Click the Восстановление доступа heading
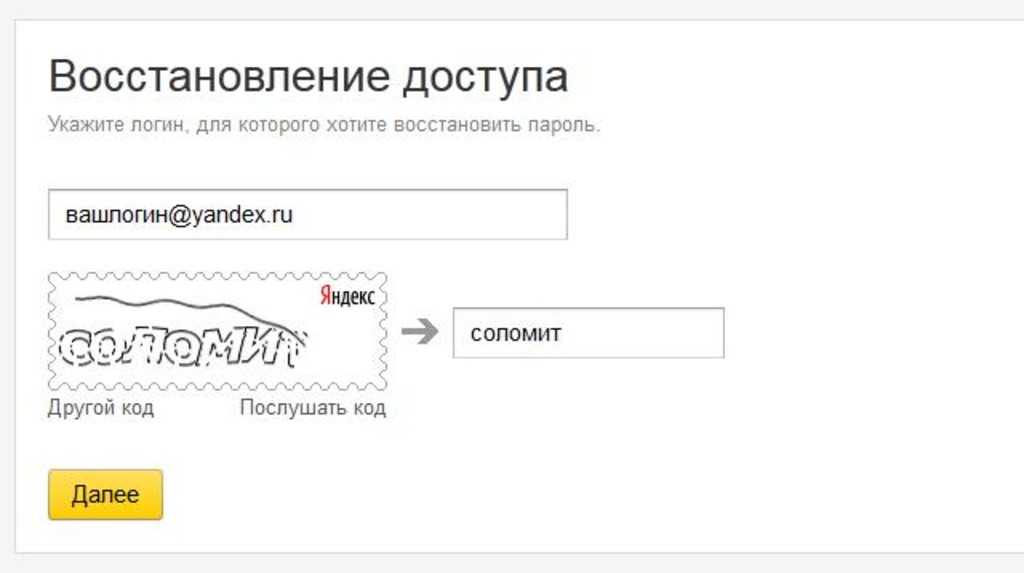Screen dimensions: 1024x573 tap(308, 77)
